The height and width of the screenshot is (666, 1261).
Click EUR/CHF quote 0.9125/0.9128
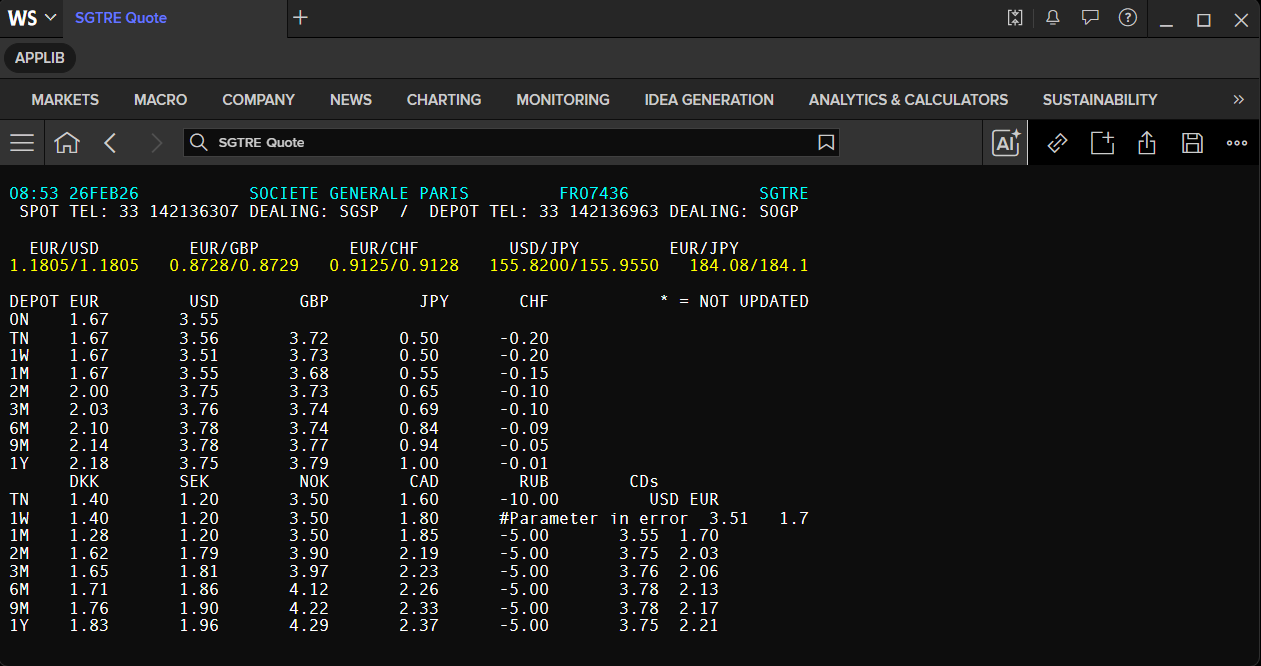point(394,266)
